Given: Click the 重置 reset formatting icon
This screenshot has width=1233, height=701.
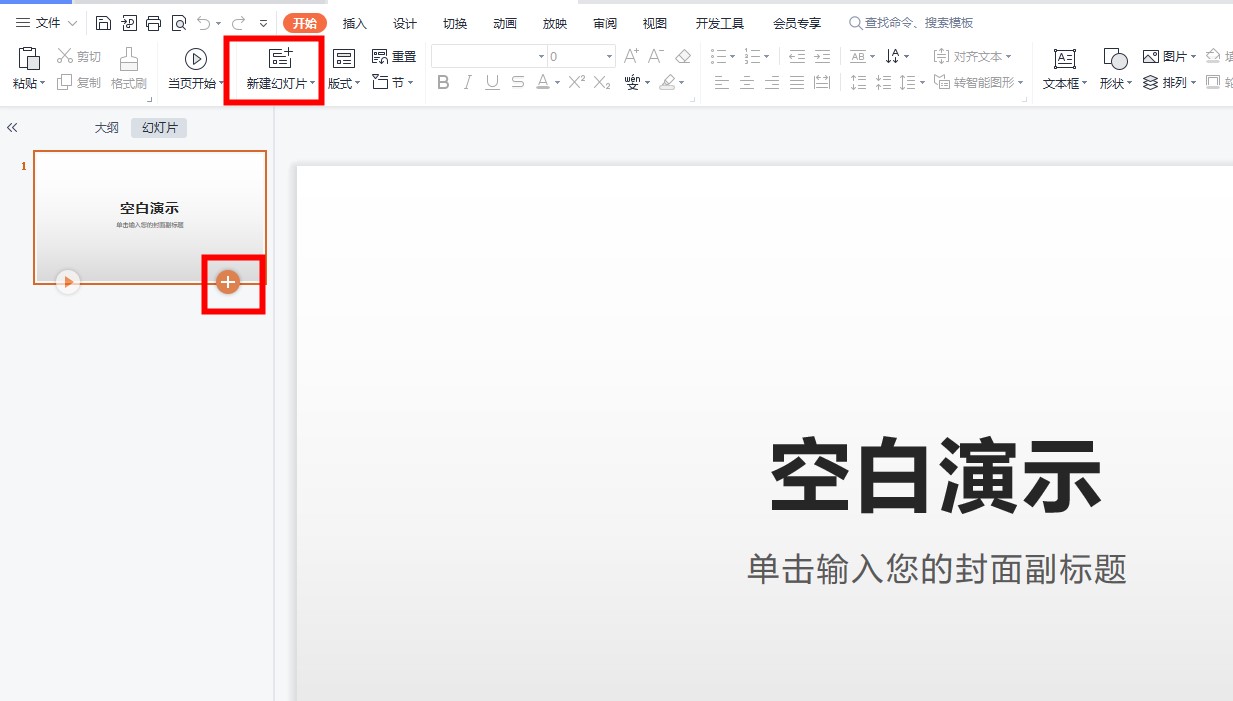Looking at the screenshot, I should click(x=394, y=56).
